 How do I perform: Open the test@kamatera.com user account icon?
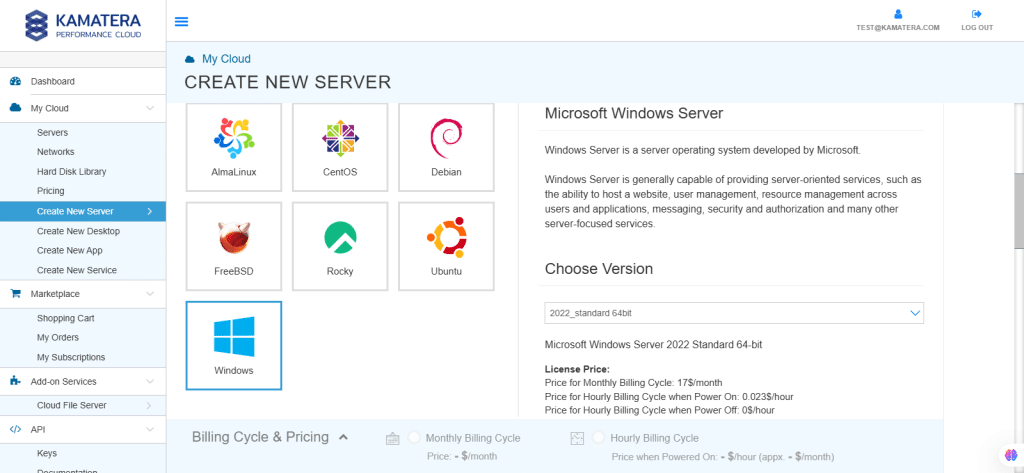tap(898, 14)
